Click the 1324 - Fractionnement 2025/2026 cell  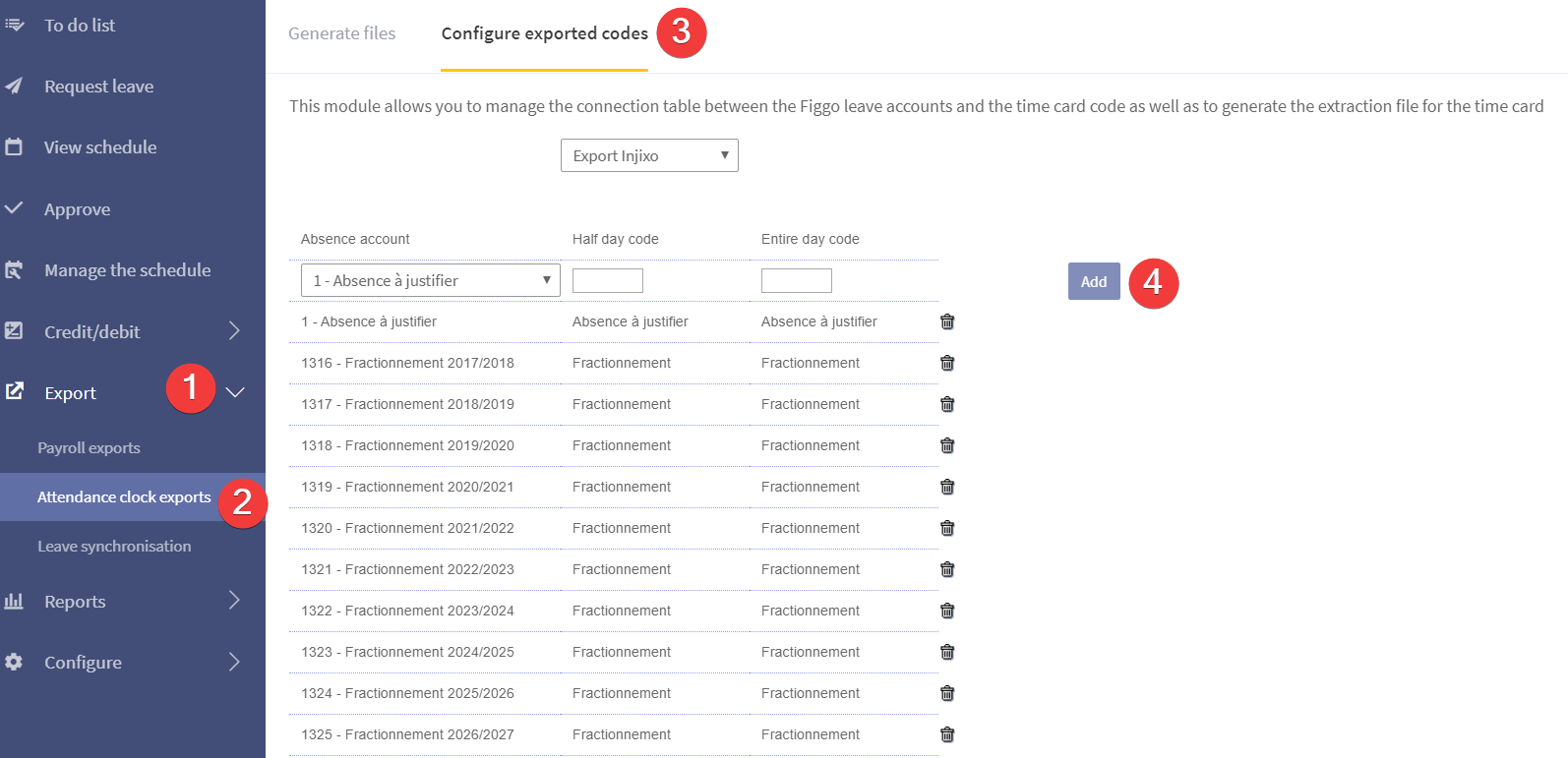[x=407, y=693]
